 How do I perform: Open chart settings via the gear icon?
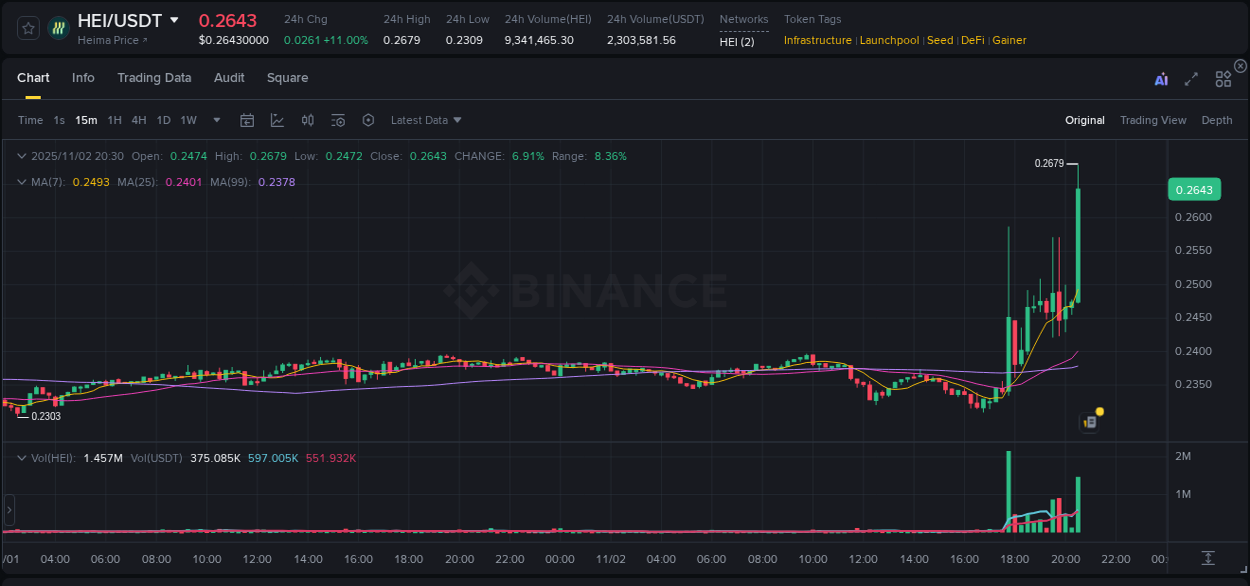(x=368, y=119)
